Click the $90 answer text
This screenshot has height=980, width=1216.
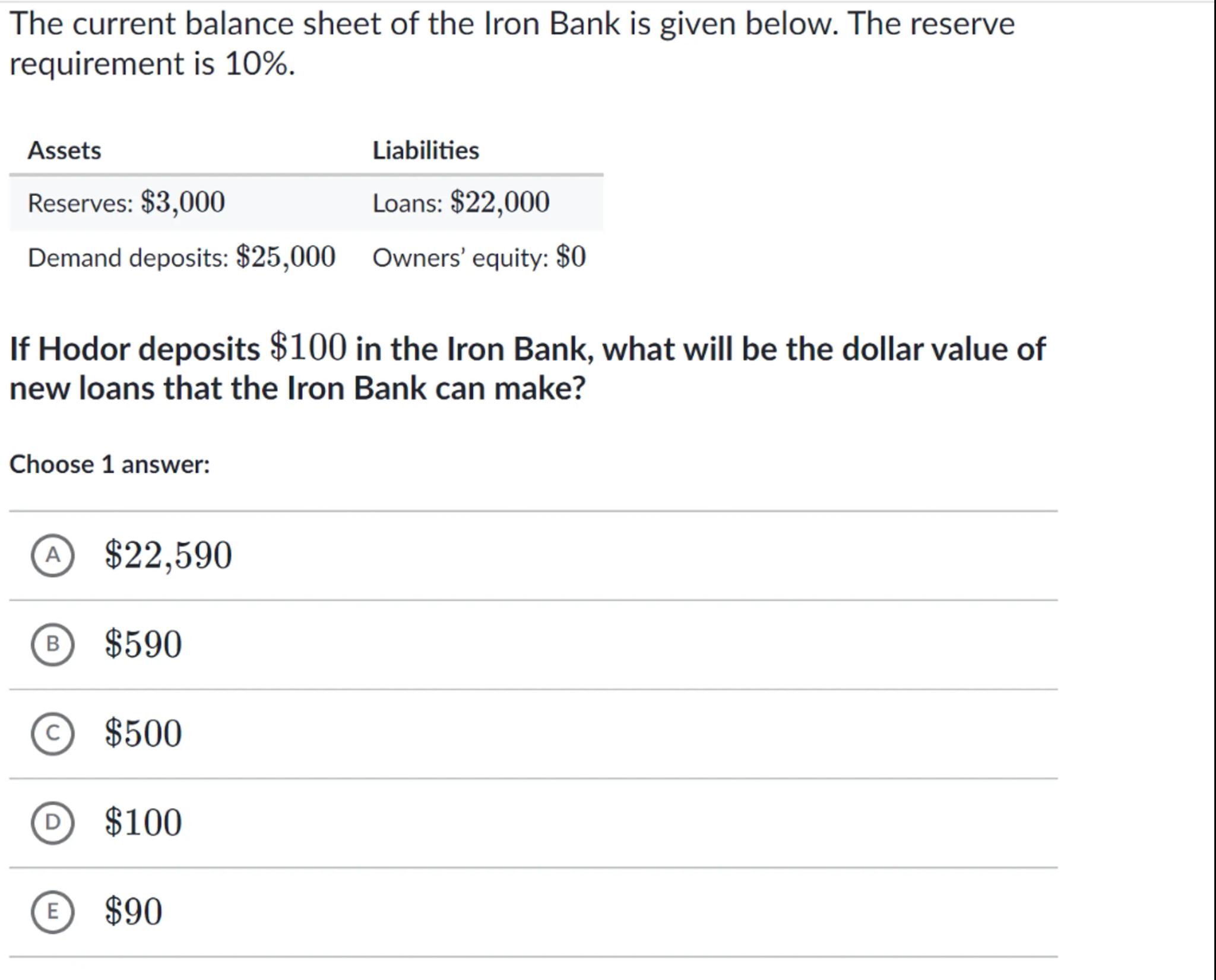[133, 912]
